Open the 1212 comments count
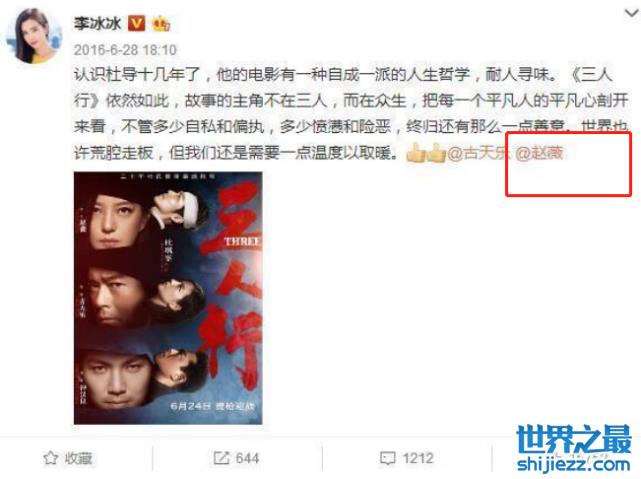The image size is (641, 479). [x=418, y=458]
